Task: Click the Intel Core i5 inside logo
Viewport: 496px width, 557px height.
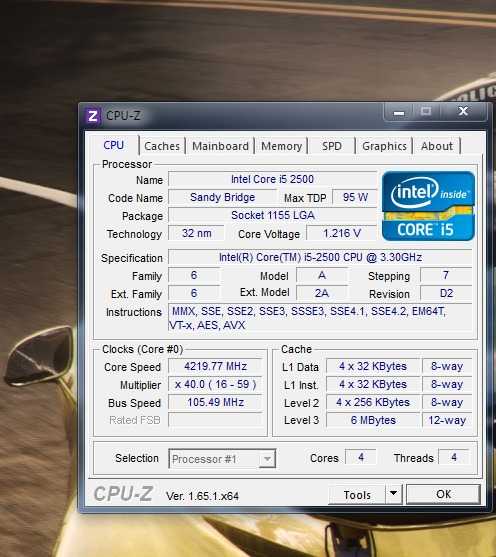Action: pos(428,206)
